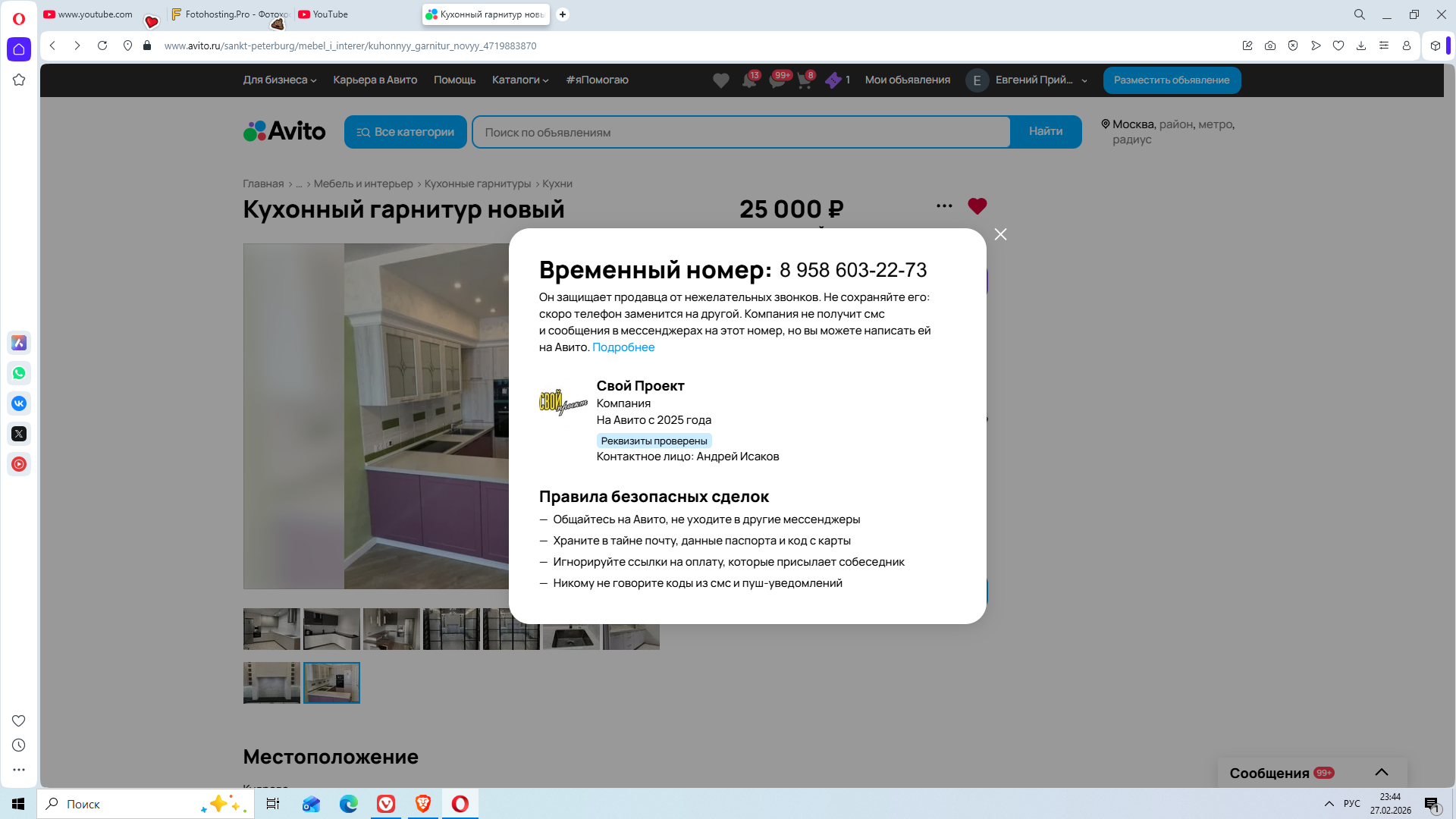
Task: Close the temporary number popup
Action: coord(1000,234)
